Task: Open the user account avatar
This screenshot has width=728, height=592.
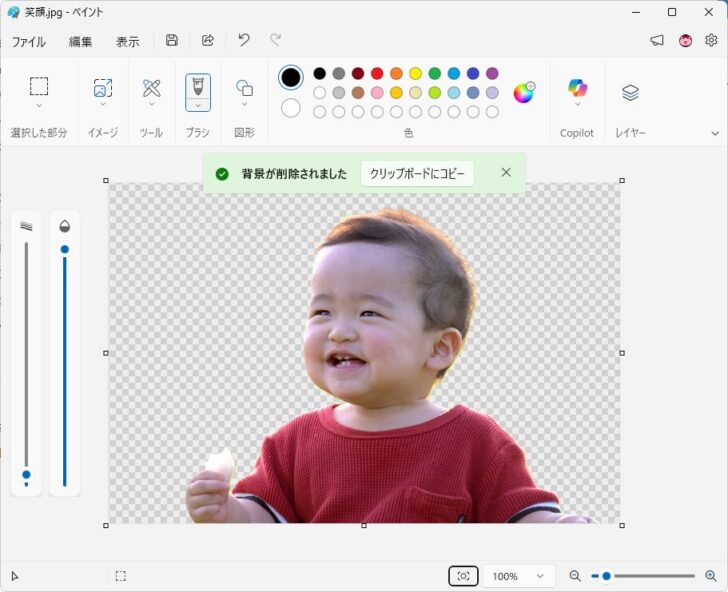Action: pyautogui.click(x=685, y=40)
